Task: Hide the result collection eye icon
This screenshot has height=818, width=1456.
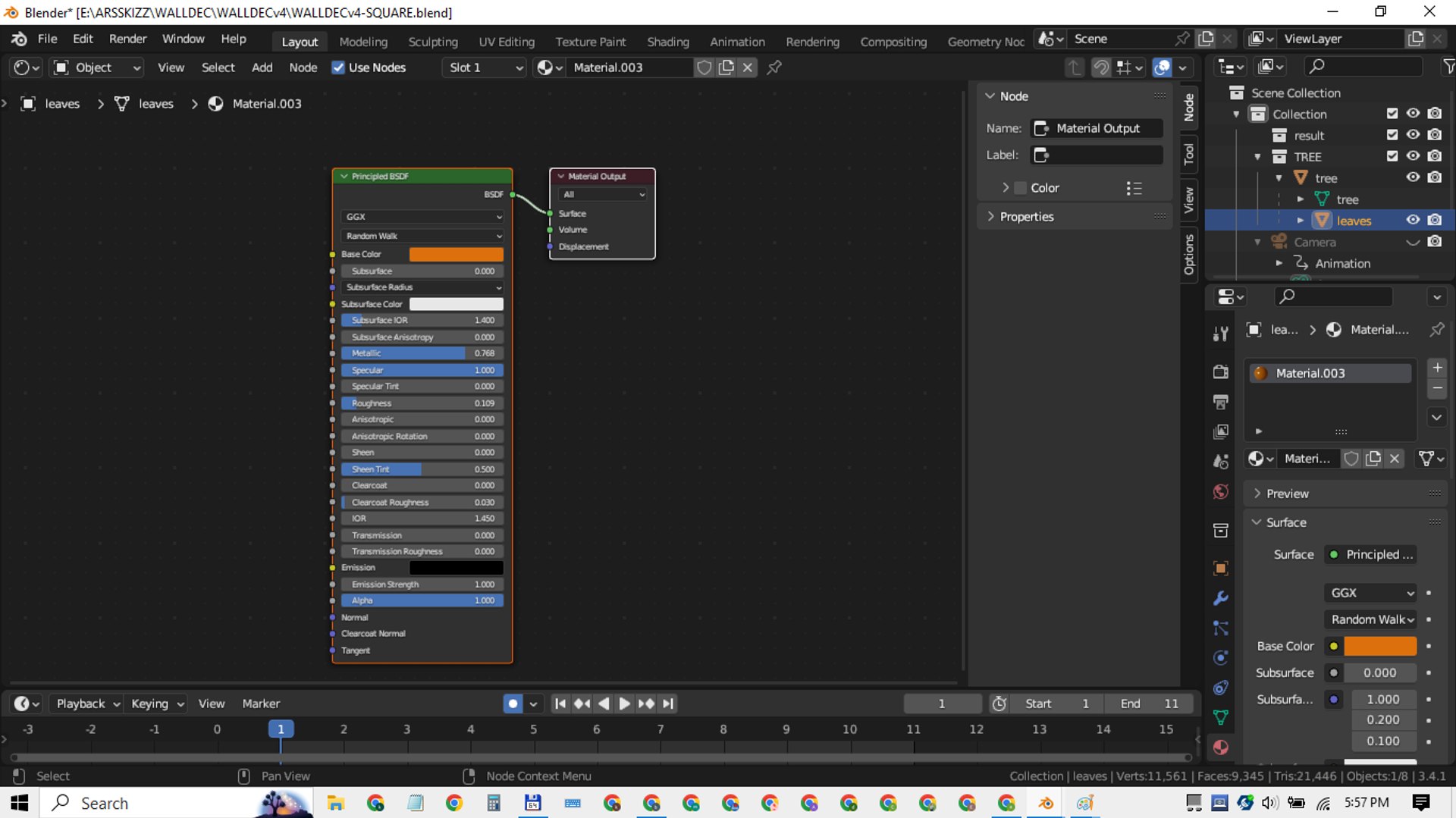Action: click(1413, 135)
